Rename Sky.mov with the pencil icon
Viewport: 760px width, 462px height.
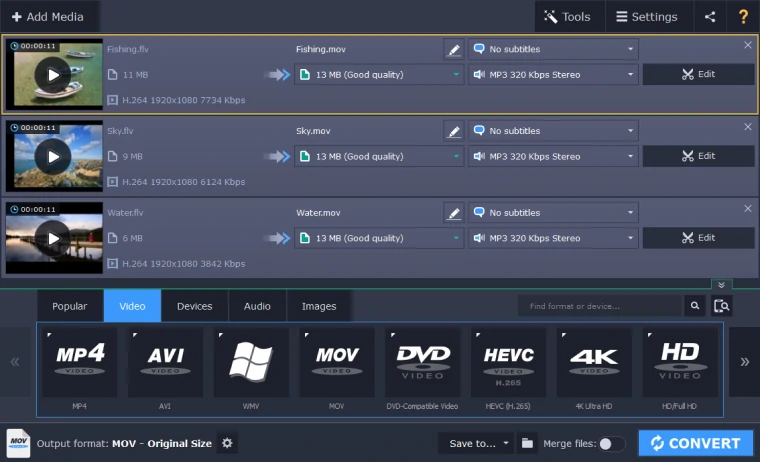click(454, 131)
